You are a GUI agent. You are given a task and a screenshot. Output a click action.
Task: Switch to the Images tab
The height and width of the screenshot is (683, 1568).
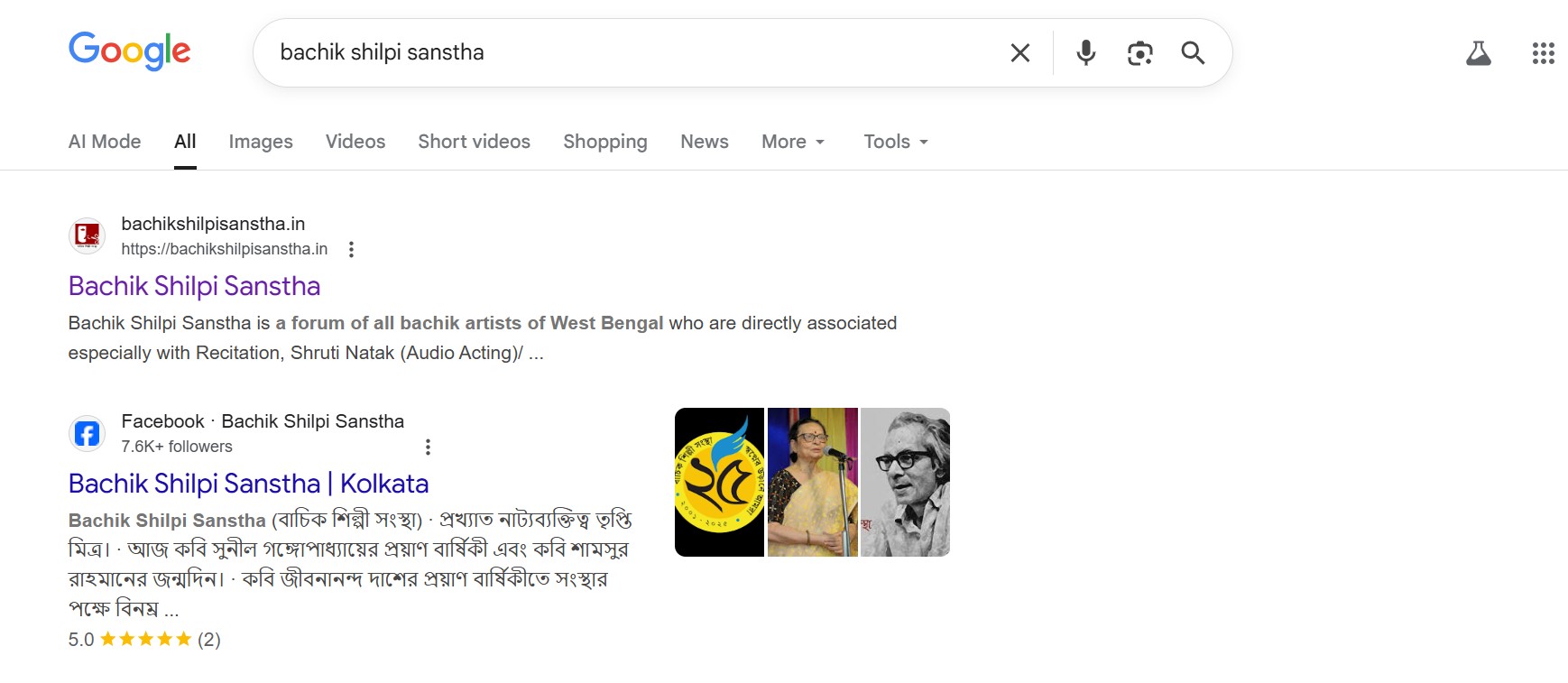click(x=261, y=142)
